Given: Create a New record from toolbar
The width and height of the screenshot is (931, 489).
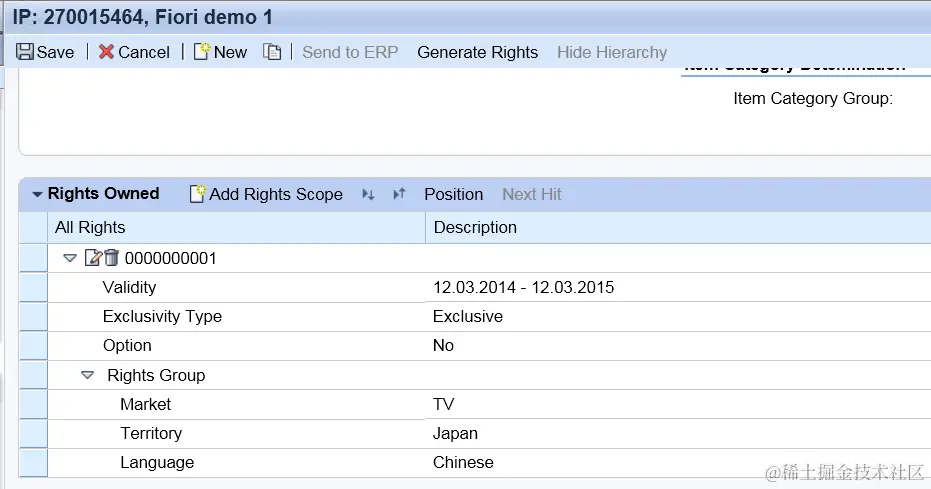Looking at the screenshot, I should [x=220, y=52].
